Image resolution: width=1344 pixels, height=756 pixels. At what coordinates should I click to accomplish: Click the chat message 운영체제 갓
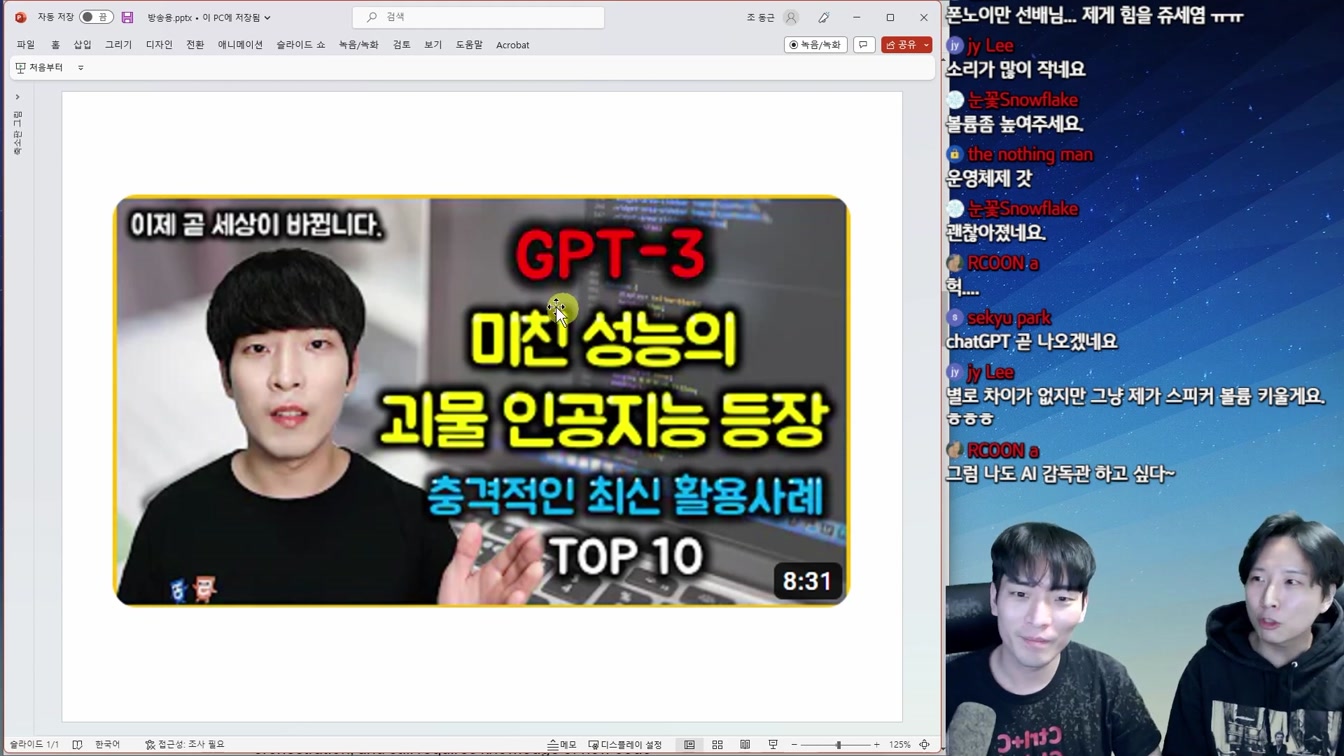point(989,179)
